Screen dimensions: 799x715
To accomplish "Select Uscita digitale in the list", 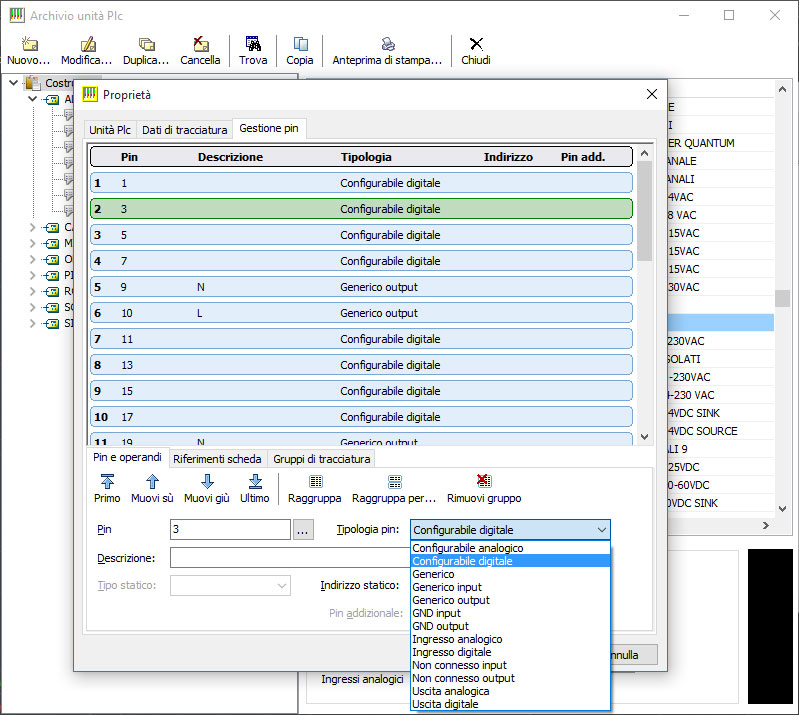I will coord(445,704).
